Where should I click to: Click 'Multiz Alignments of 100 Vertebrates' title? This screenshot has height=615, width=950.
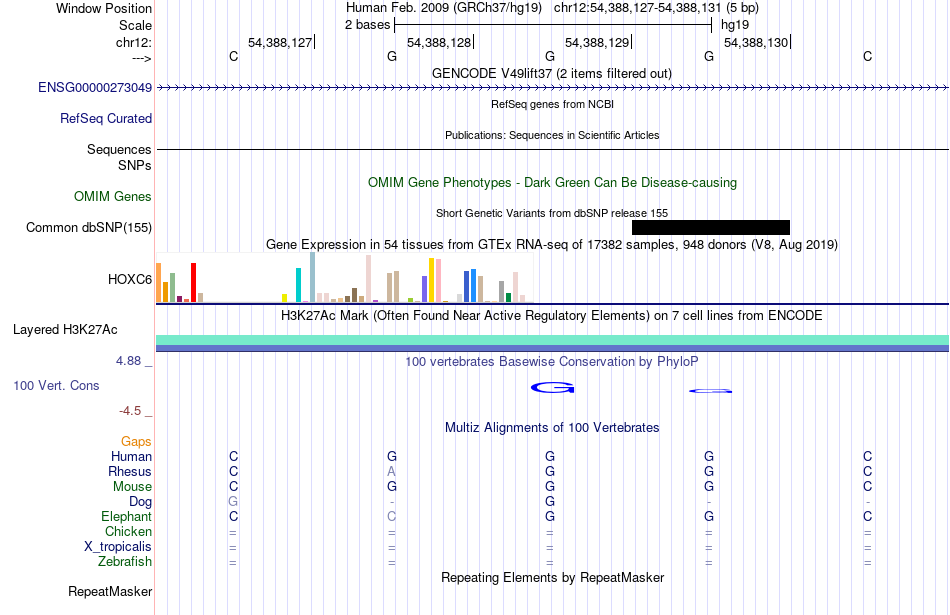tap(552, 428)
